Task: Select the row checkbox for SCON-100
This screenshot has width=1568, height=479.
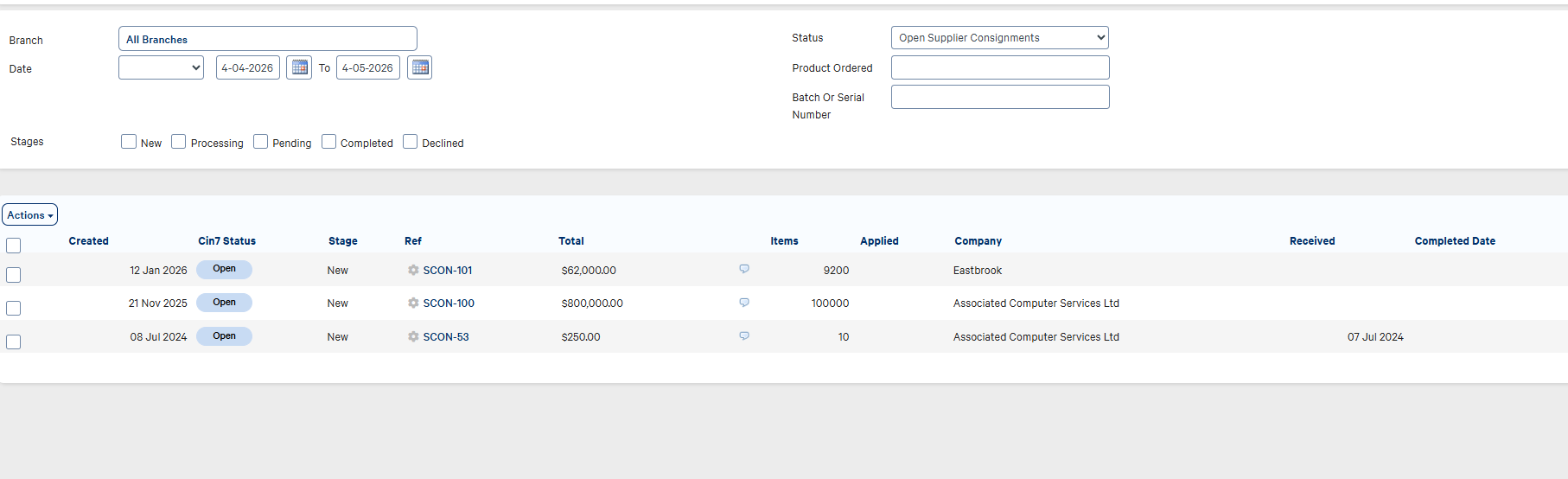Action: (14, 308)
